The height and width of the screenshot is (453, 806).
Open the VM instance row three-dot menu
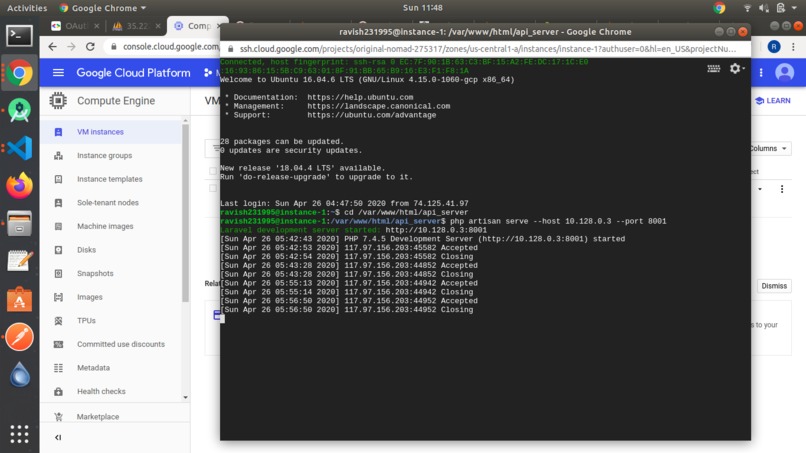(782, 189)
